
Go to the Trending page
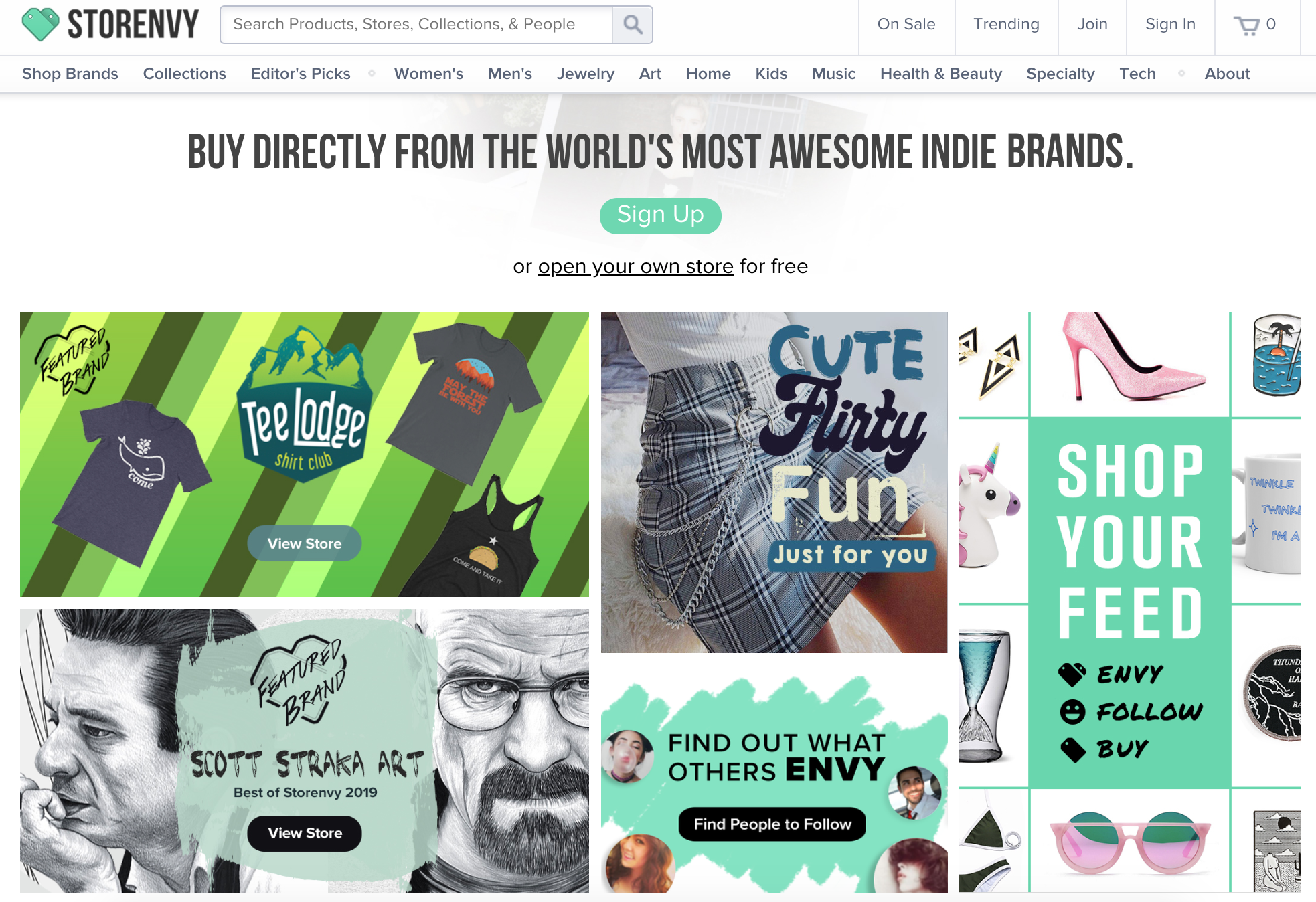1006,25
